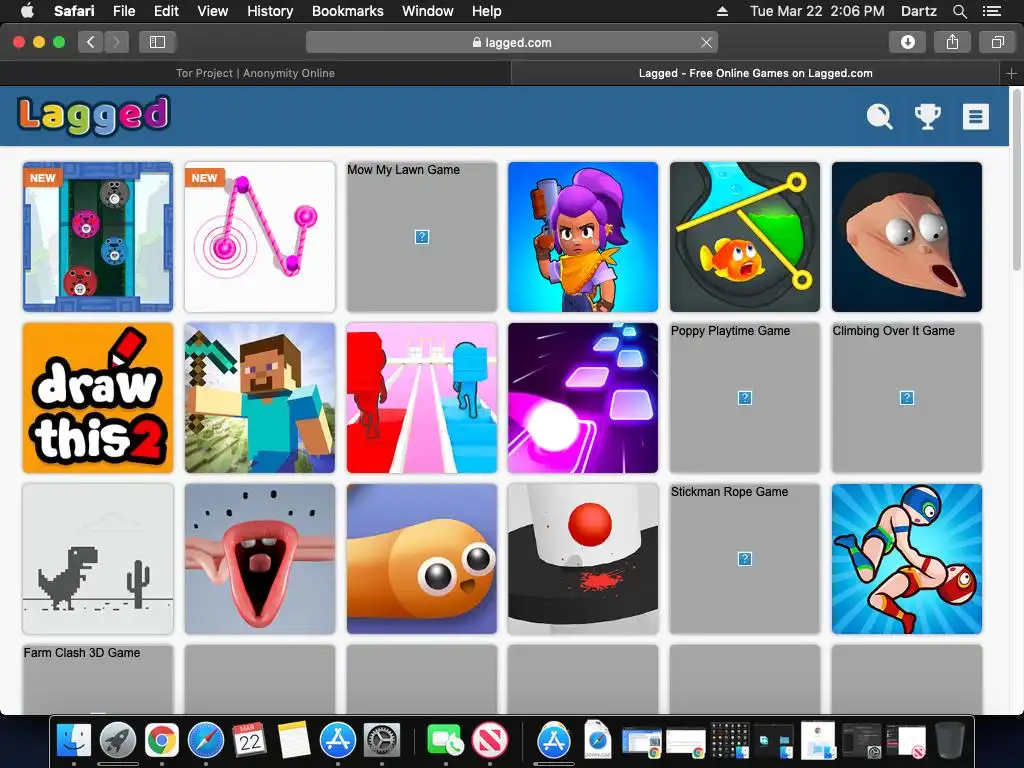Screen dimensions: 1024x768
Task: Open the Window menu
Action: [428, 11]
